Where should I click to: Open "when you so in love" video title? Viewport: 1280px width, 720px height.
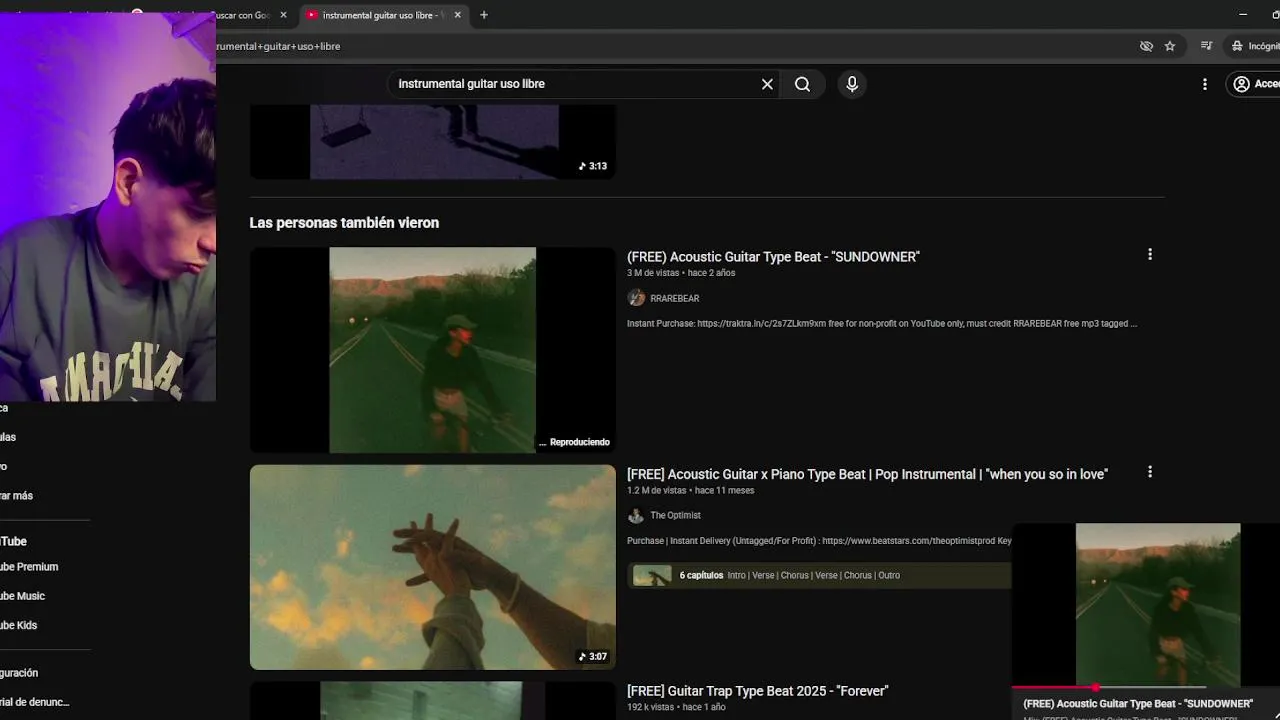[x=867, y=474]
